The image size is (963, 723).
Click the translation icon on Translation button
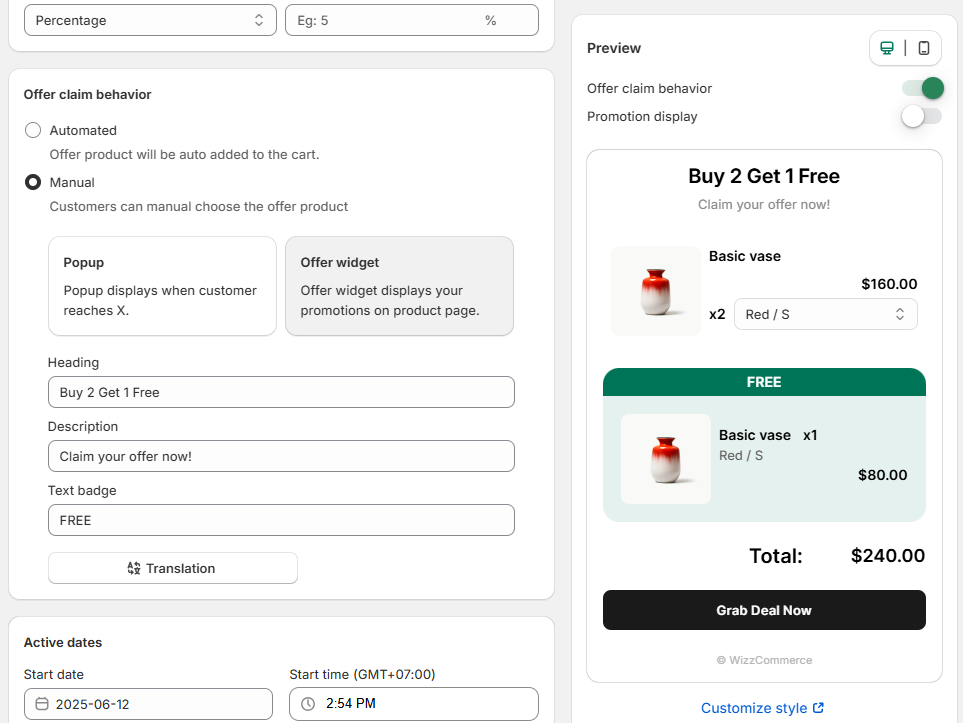(134, 568)
